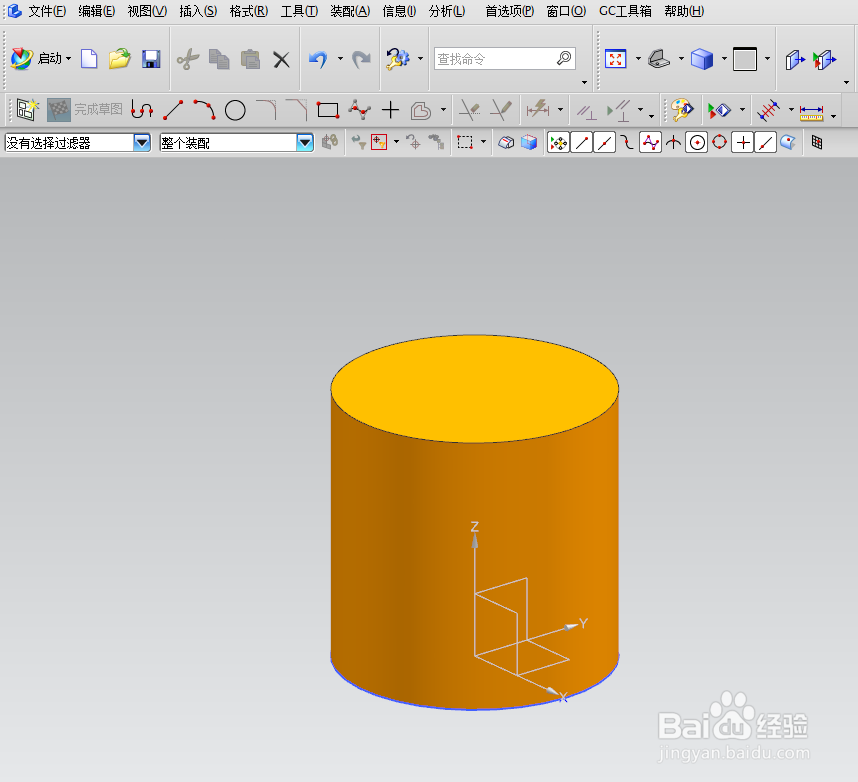Select the Point plus tool
The width and height of the screenshot is (858, 782).
point(390,110)
